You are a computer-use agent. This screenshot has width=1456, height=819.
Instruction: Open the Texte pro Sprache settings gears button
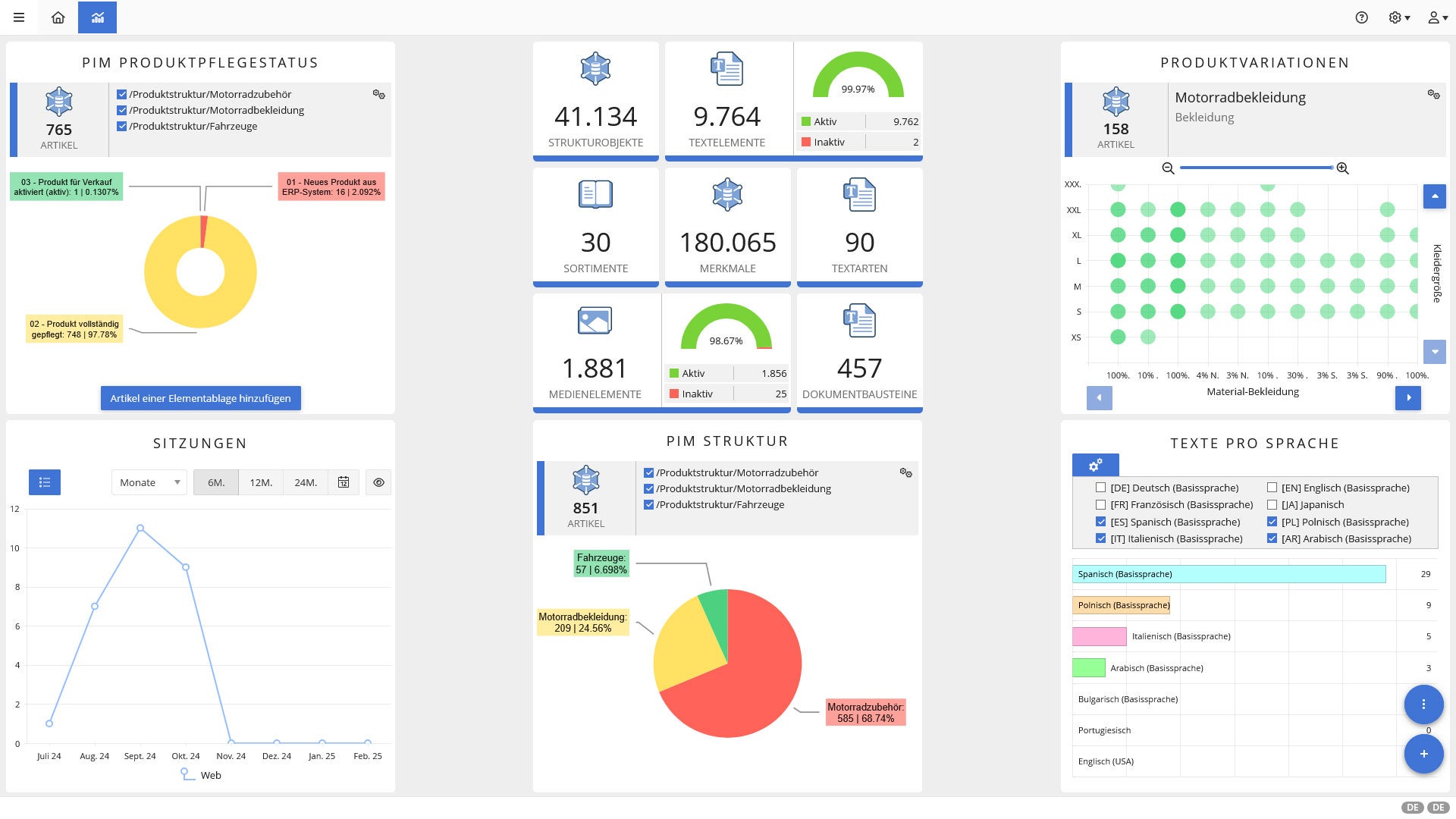pos(1095,465)
